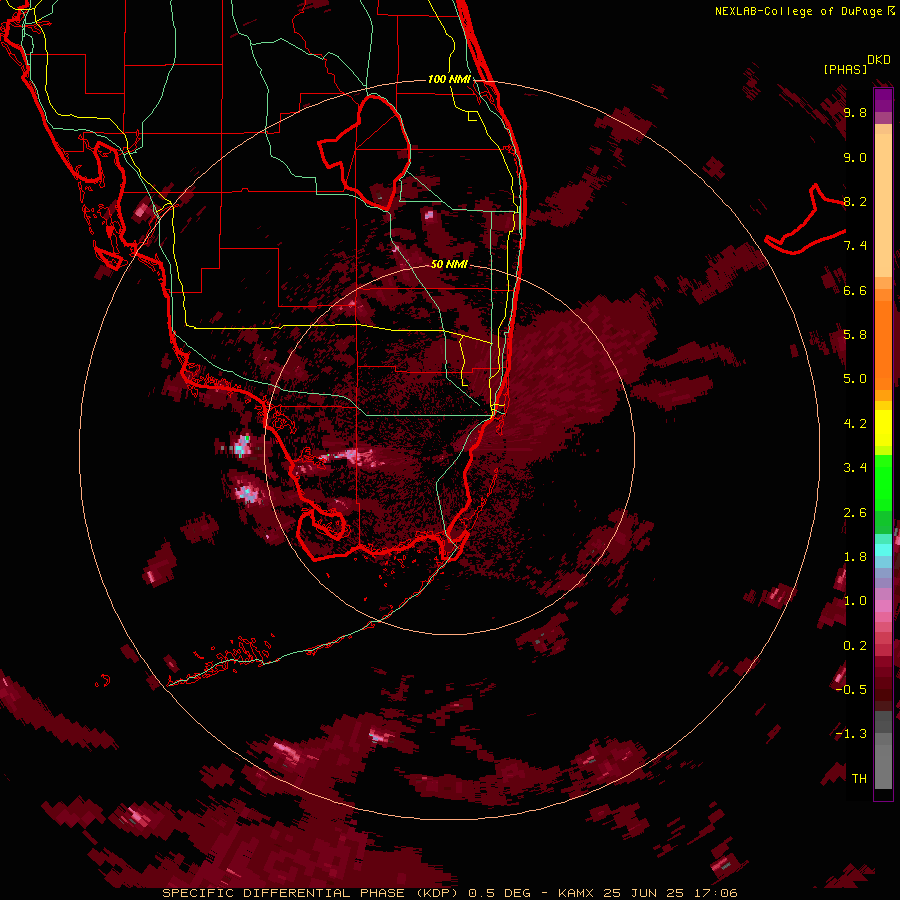This screenshot has width=900, height=900.
Task: Click the 9.0 value on the scale
Action: coord(855,157)
